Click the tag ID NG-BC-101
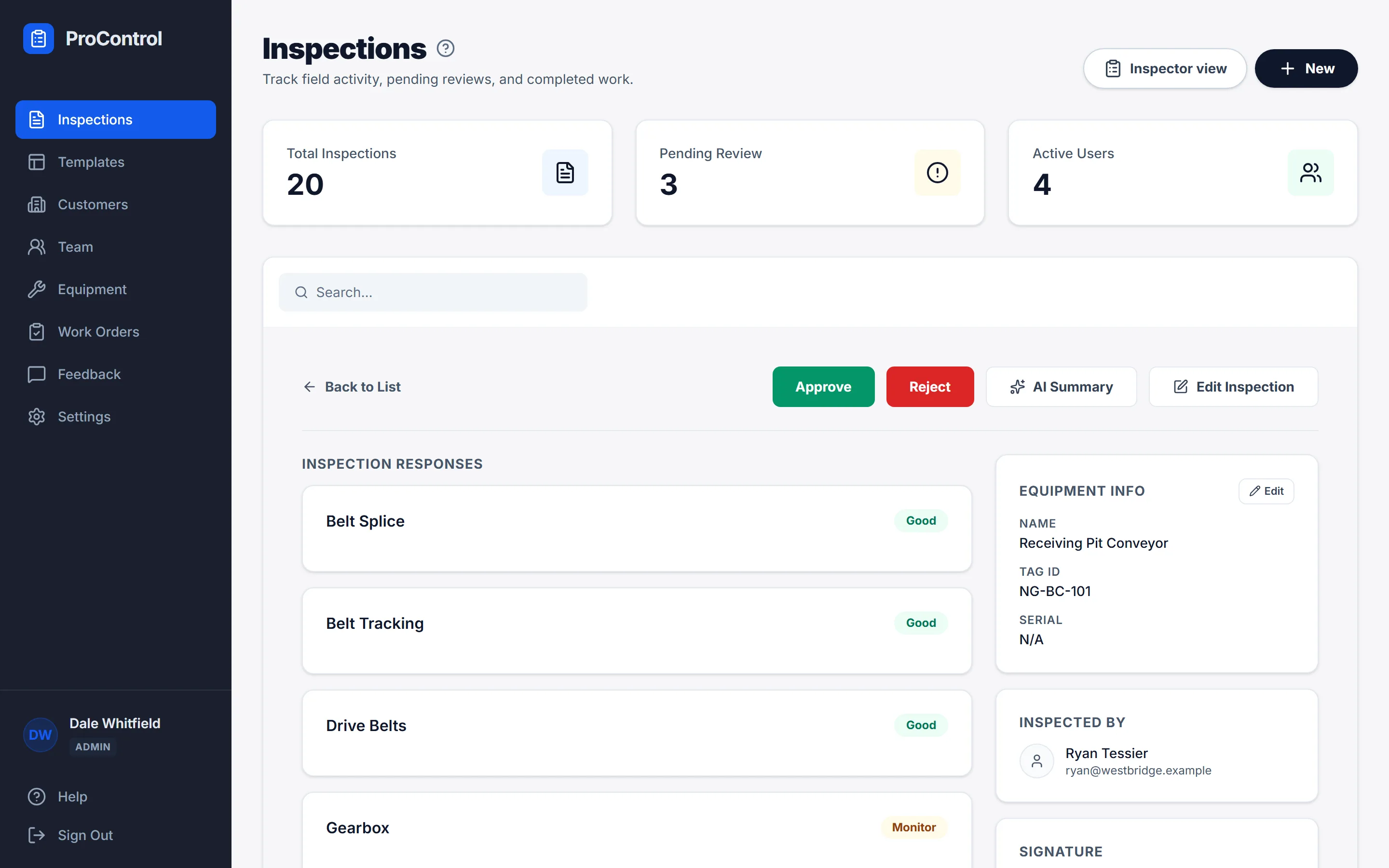 [x=1055, y=591]
